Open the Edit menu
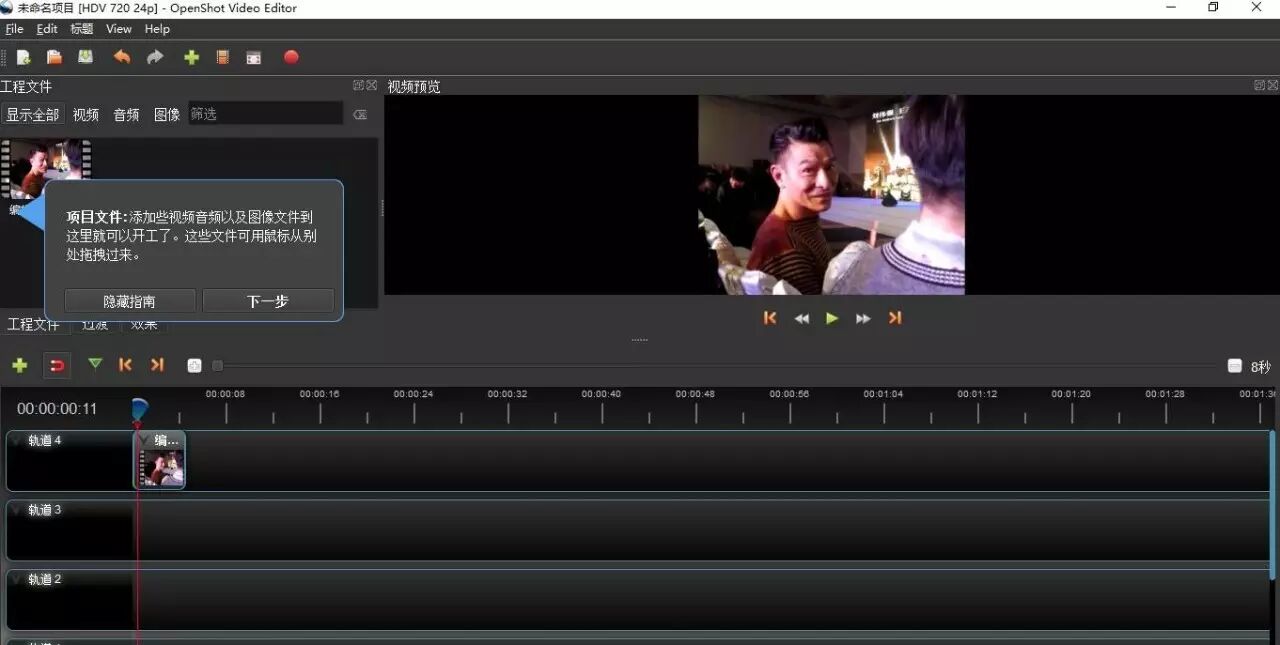Image resolution: width=1280 pixels, height=645 pixels. pos(47,29)
